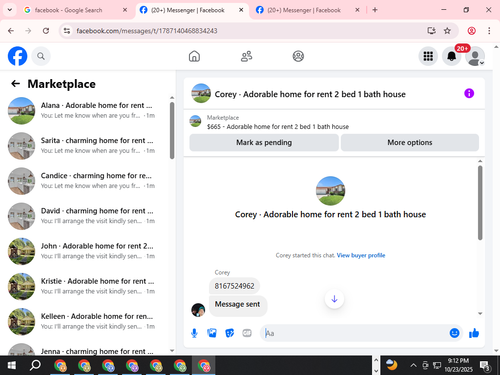Screen dimensions: 500x375
Task: Send a thumbs up like
Action: pyautogui.click(x=474, y=333)
